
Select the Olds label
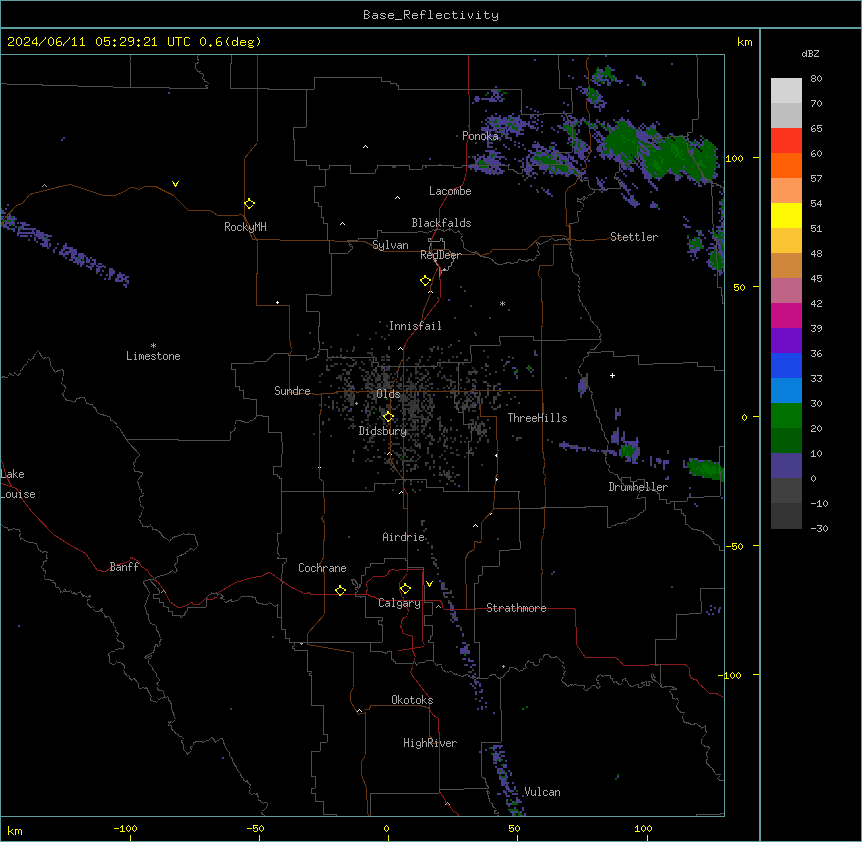coord(388,394)
